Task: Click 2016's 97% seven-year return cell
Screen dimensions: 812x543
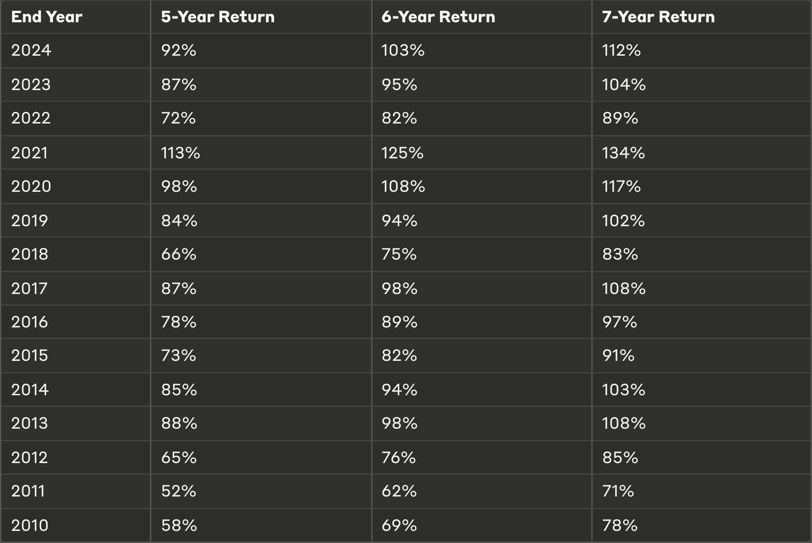Action: (620, 322)
